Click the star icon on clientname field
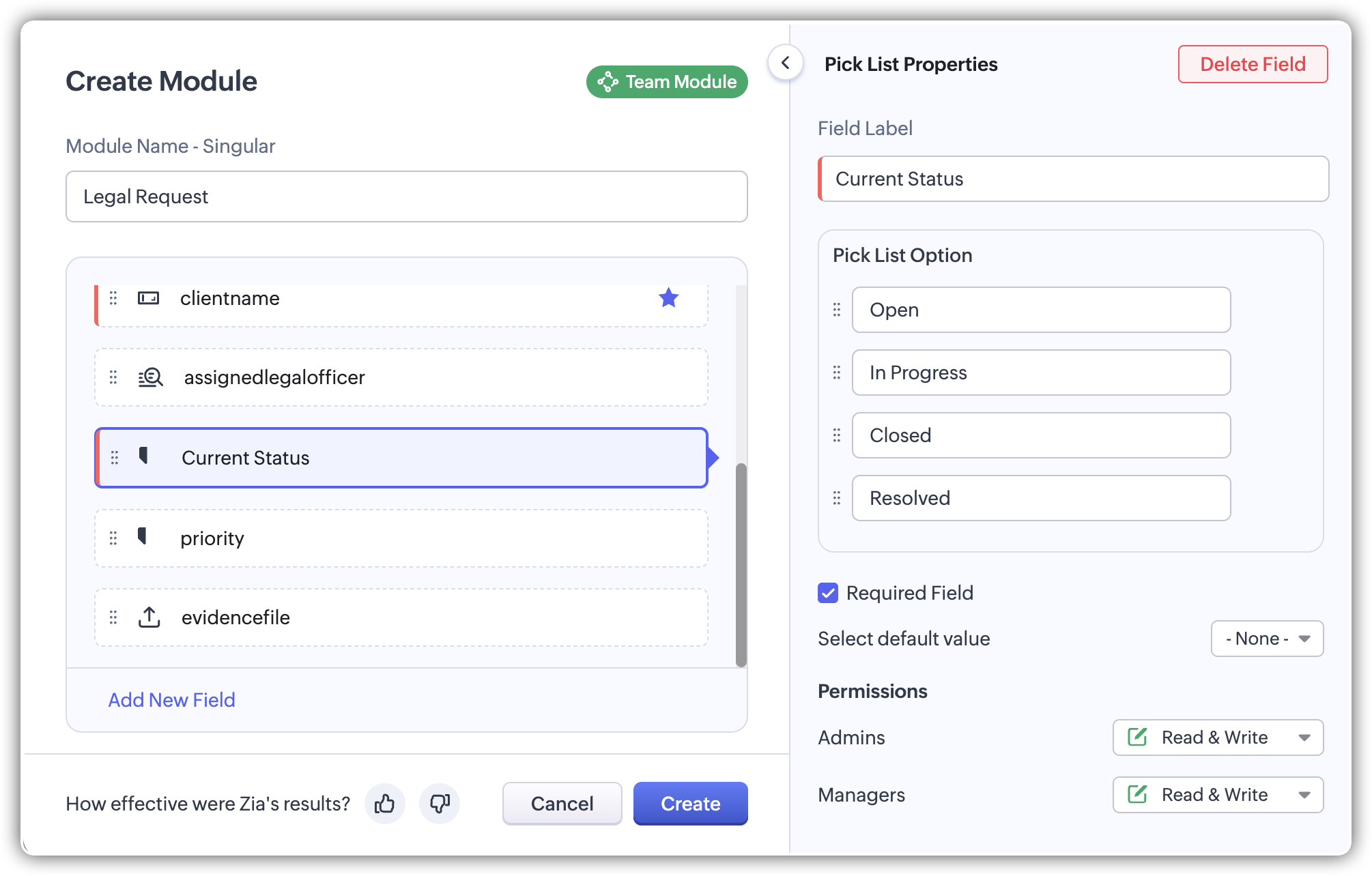The image size is (1372, 876). pyautogui.click(x=668, y=298)
